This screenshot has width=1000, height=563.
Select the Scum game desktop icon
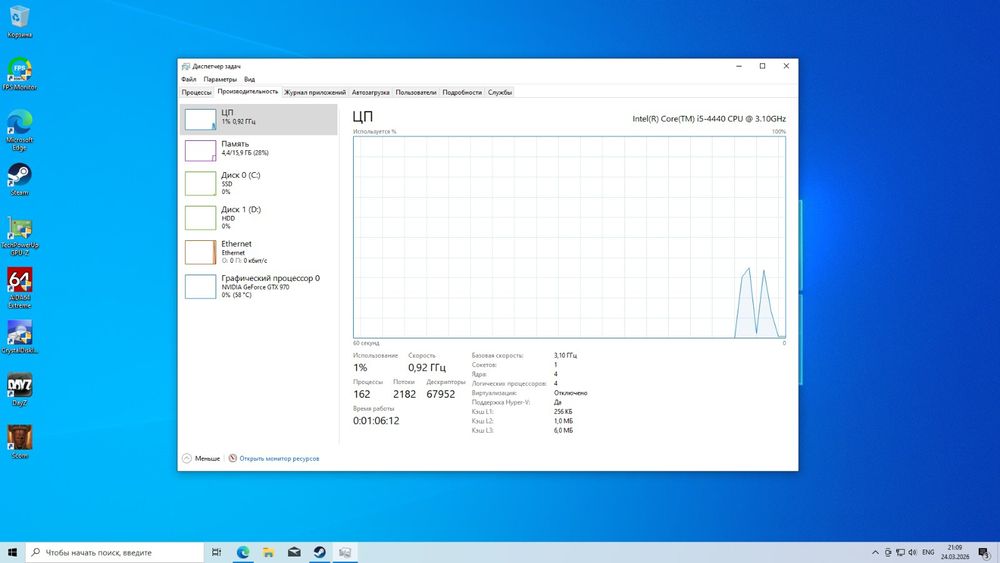pos(19,442)
